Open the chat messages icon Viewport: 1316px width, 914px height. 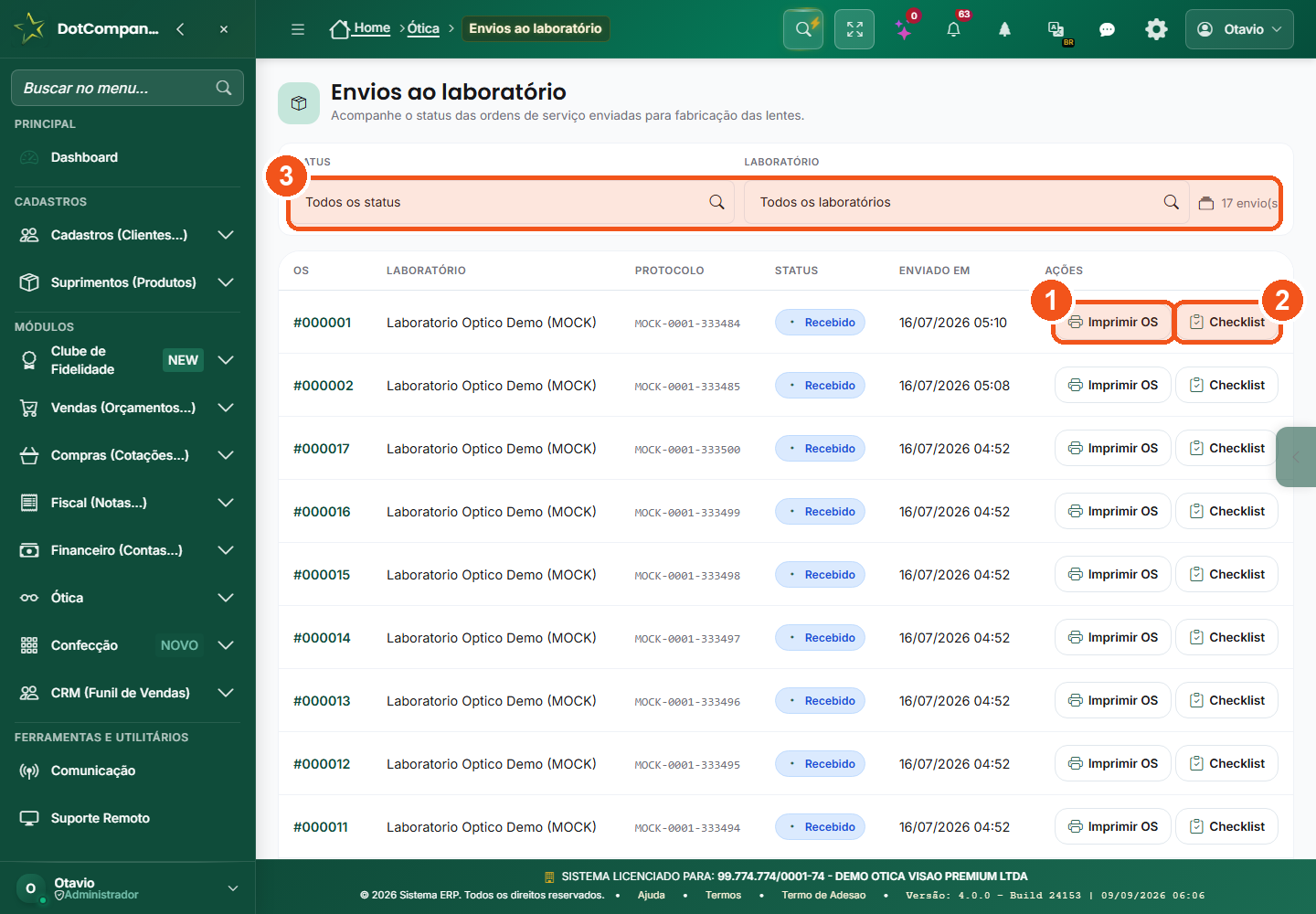tap(1107, 29)
